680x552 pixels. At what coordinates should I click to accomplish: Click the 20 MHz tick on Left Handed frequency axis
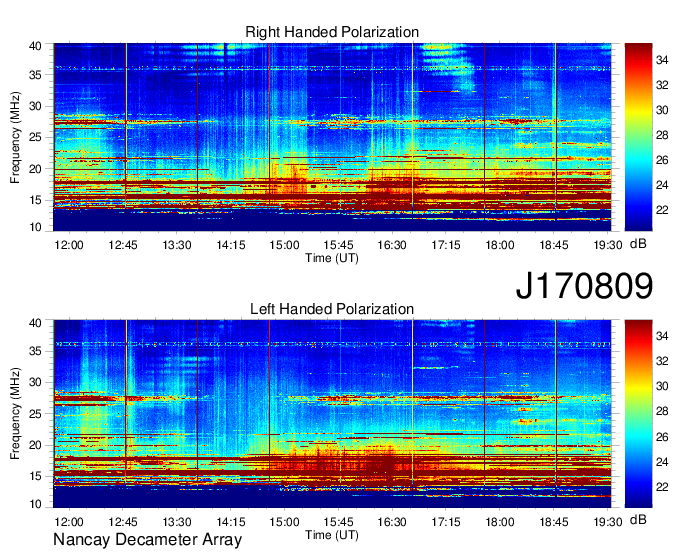click(x=35, y=445)
